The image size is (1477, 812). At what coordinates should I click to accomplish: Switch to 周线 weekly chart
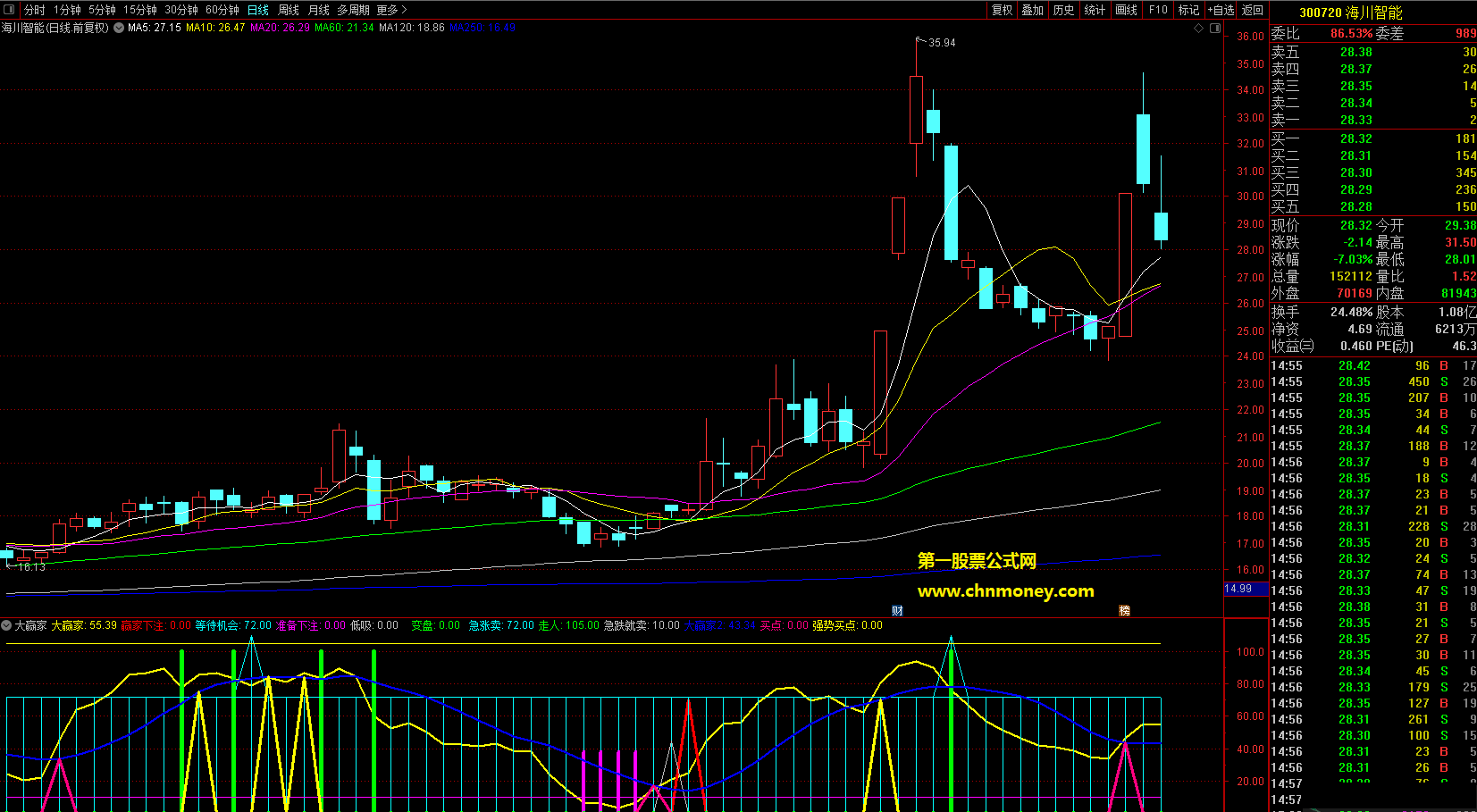click(289, 10)
